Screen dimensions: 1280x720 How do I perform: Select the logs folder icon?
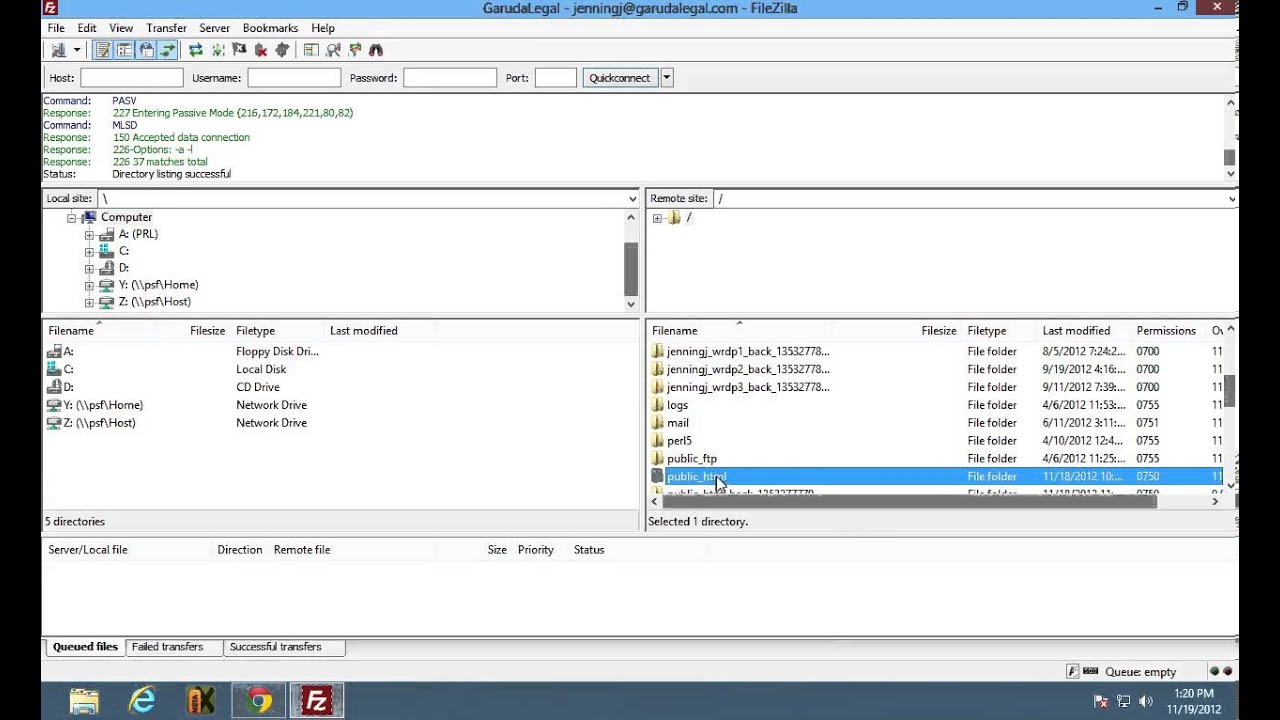click(x=657, y=405)
